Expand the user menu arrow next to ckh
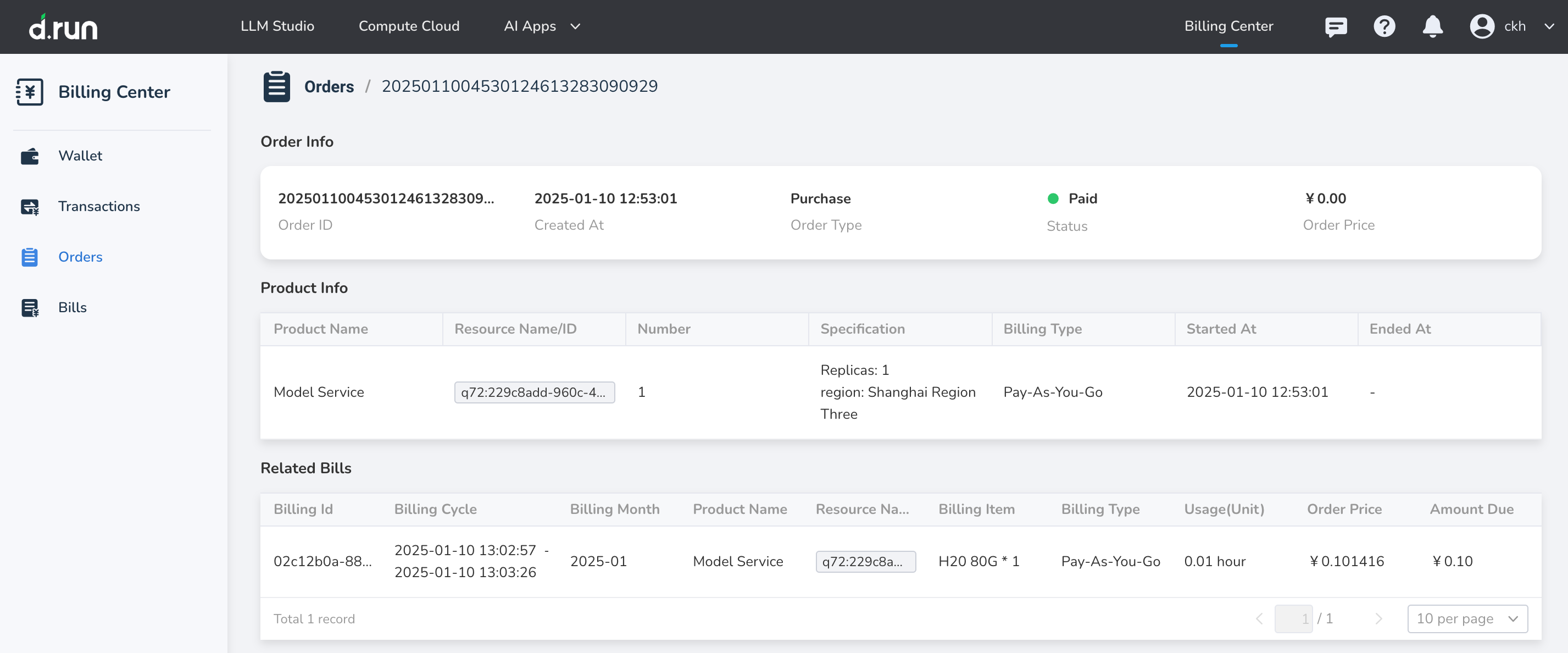Image resolution: width=1568 pixels, height=653 pixels. [x=1549, y=26]
